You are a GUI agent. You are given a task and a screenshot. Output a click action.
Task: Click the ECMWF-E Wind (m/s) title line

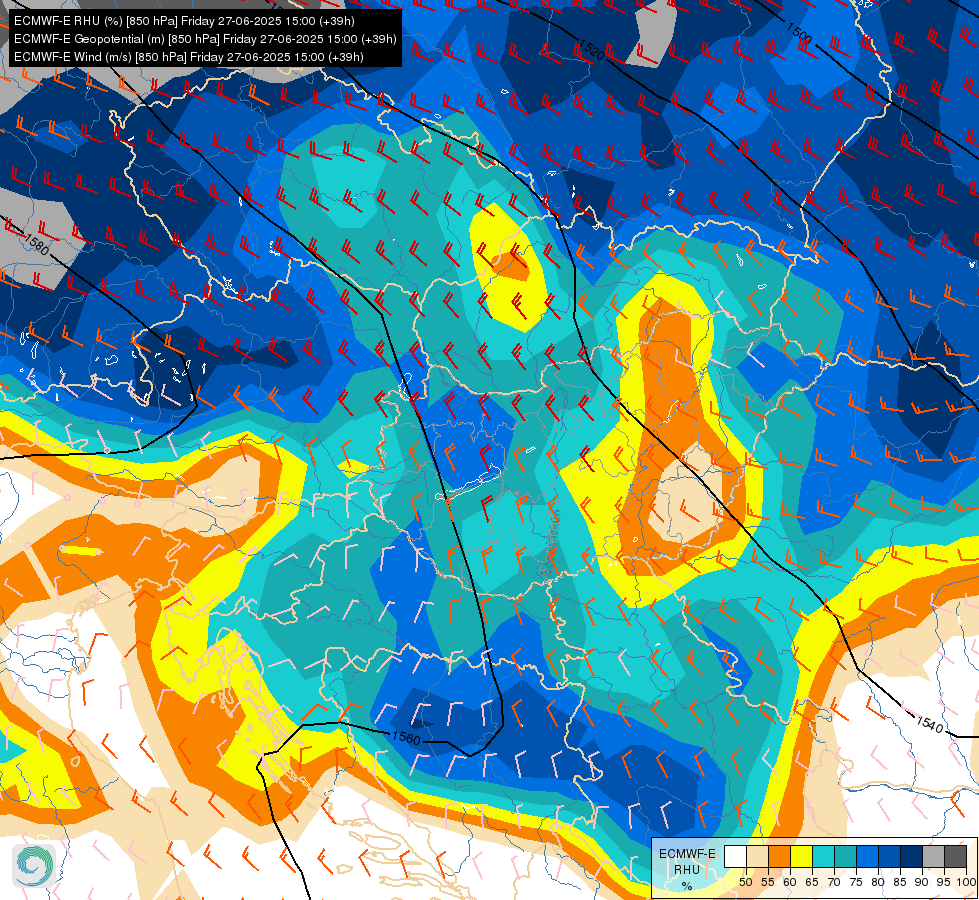(x=189, y=57)
